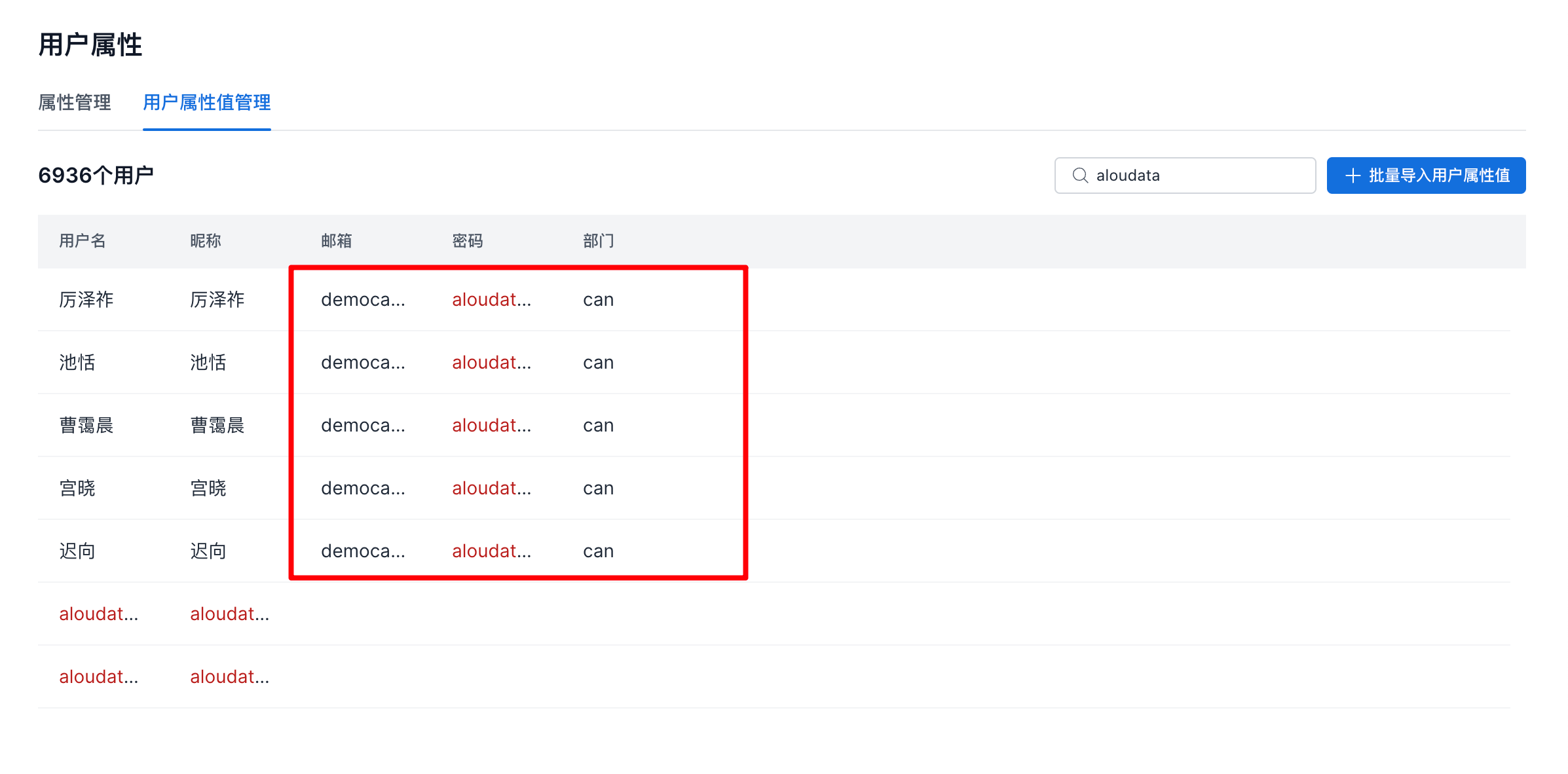Click 宫晓 user's department cell
The height and width of the screenshot is (774, 1568).
[598, 488]
